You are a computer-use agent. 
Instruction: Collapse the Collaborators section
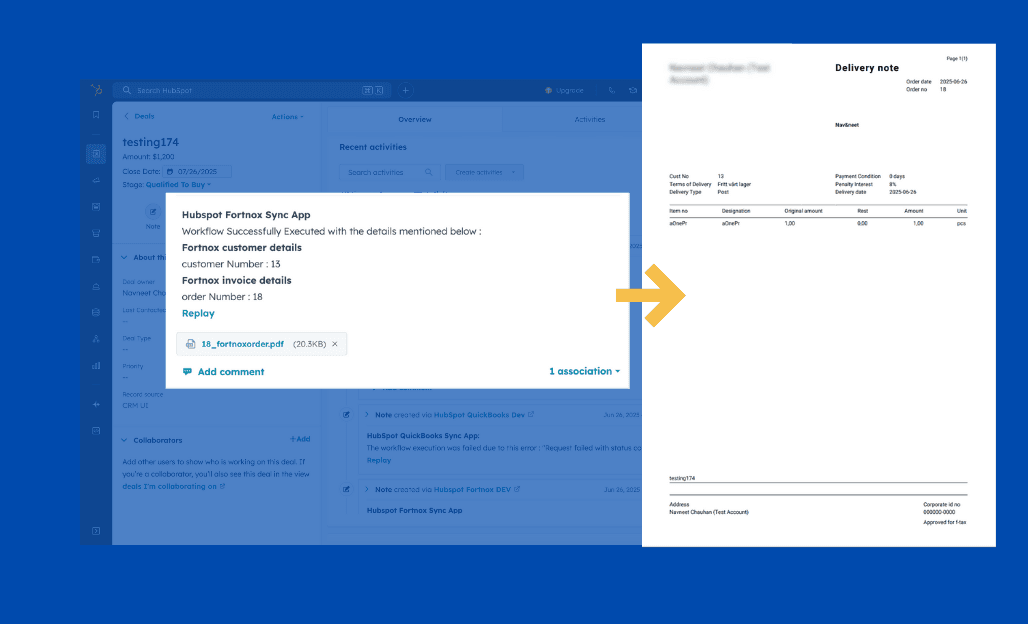(x=124, y=440)
